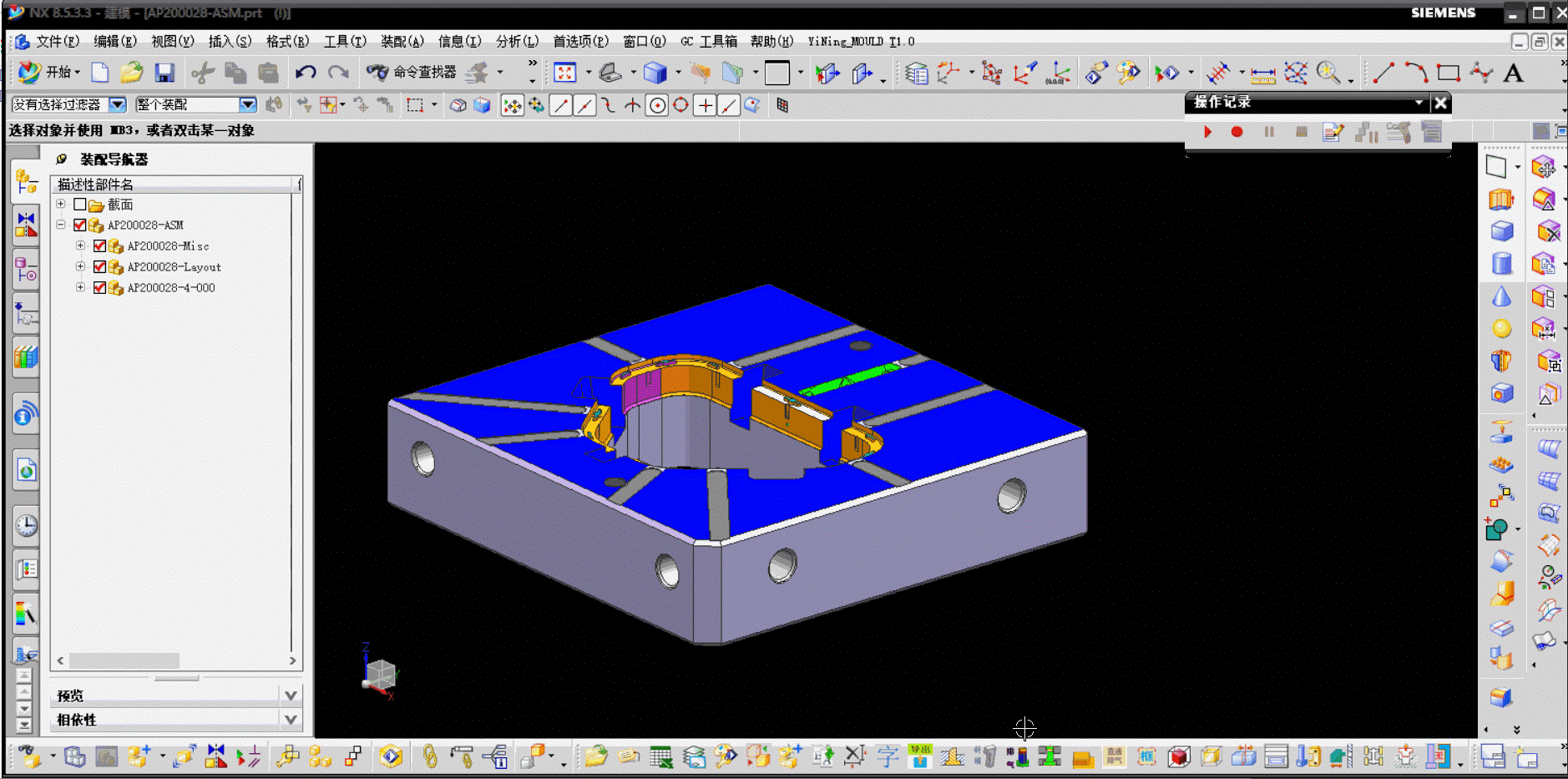This screenshot has height=779, width=1568.
Task: Expand the AP200028-Misc tree node
Action: click(81, 245)
